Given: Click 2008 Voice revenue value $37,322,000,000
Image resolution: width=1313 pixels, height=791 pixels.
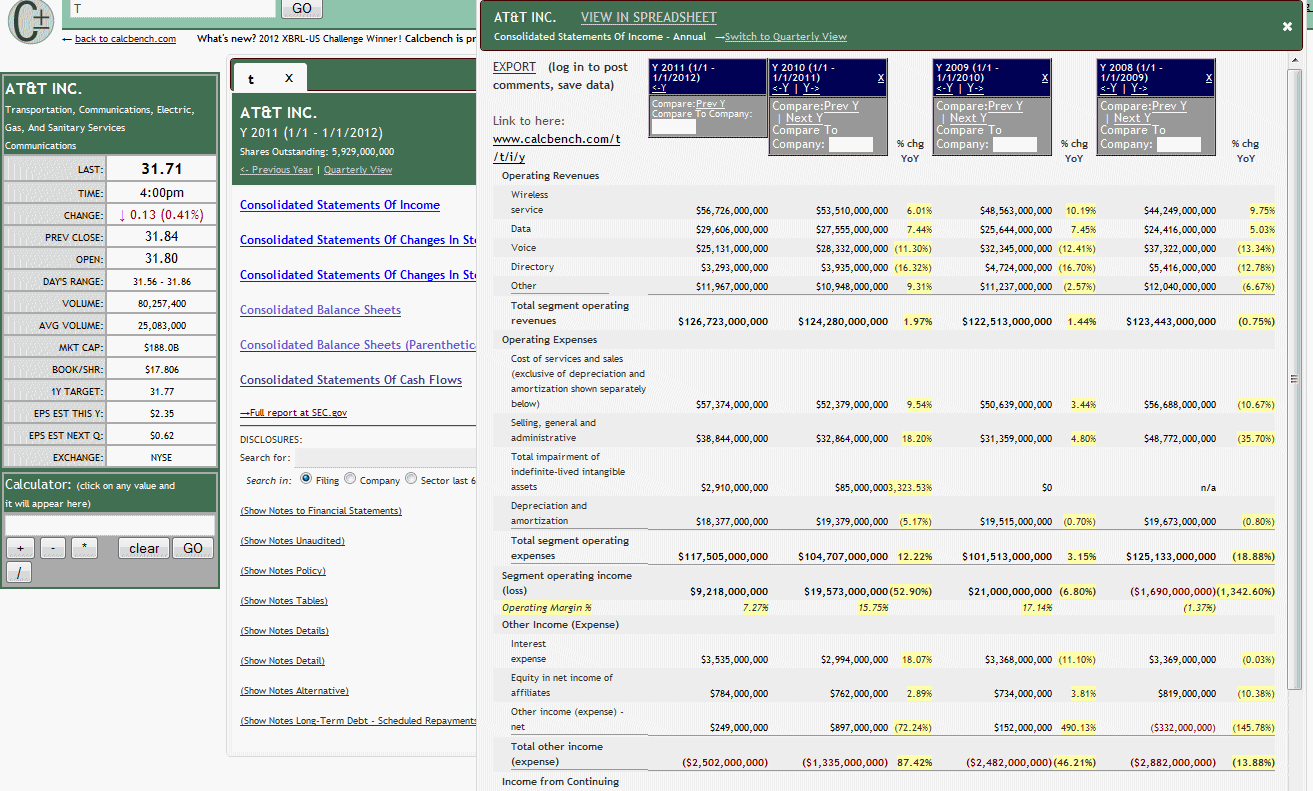Looking at the screenshot, I should point(1180,248).
